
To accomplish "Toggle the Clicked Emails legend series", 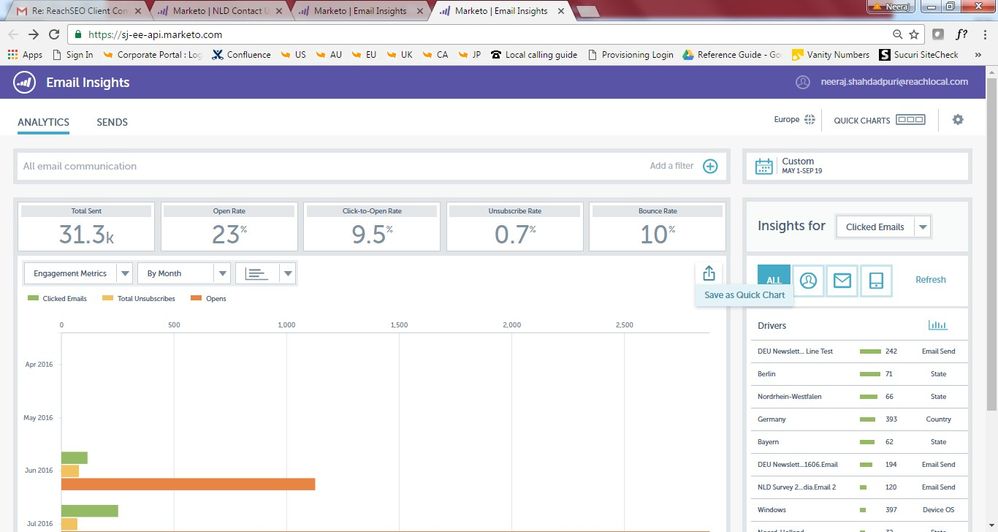I will click(58, 298).
